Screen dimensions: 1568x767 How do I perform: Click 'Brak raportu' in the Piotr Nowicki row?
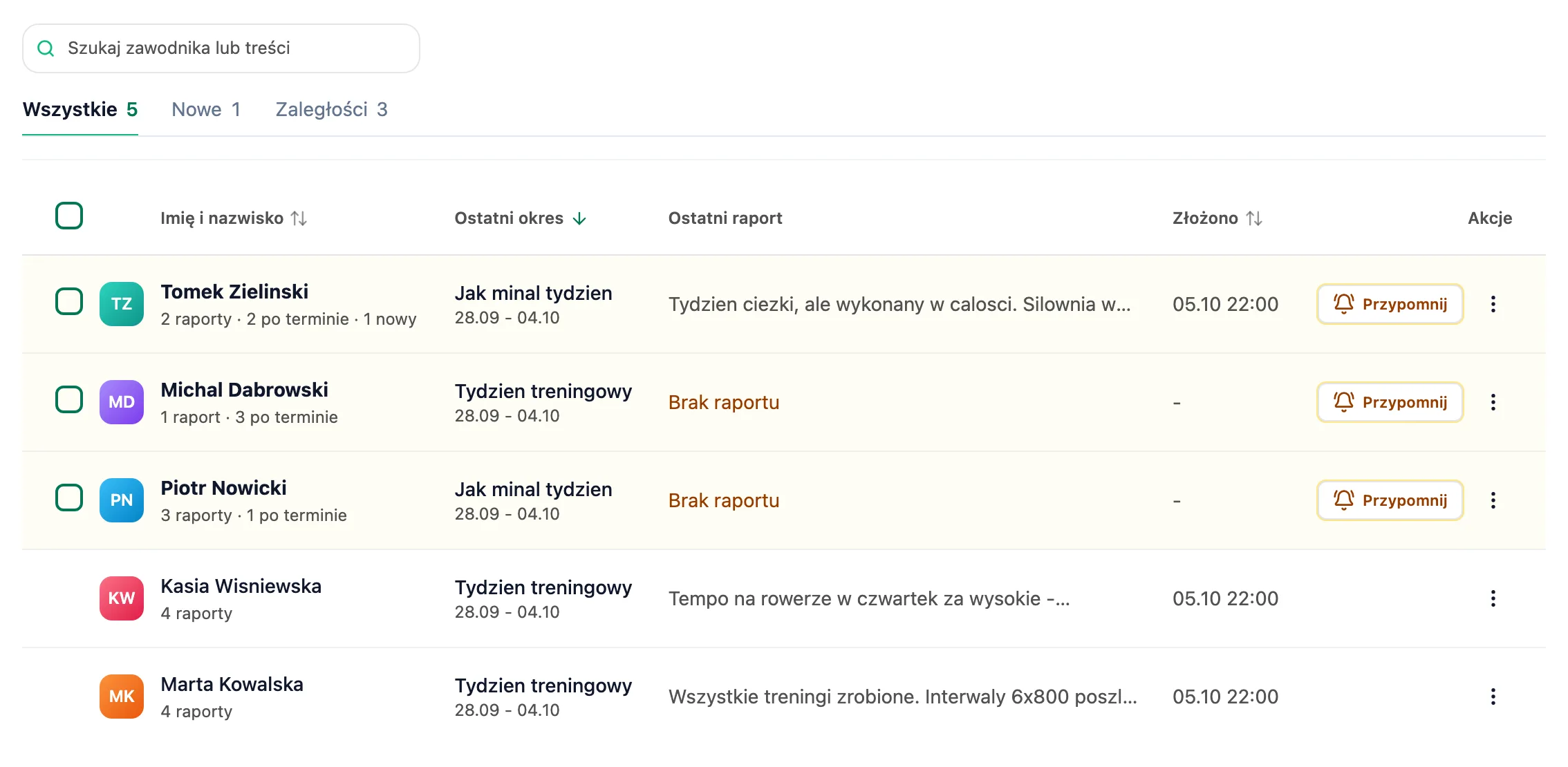click(724, 500)
